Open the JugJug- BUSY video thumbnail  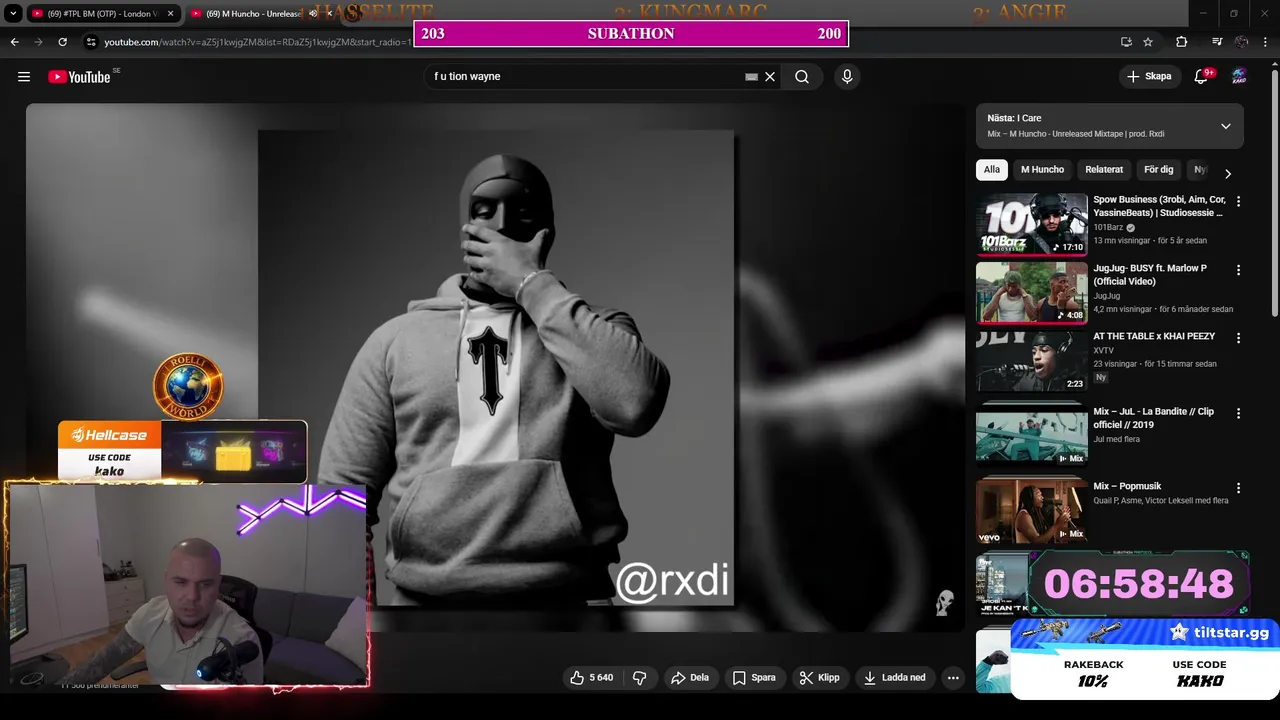1032,293
